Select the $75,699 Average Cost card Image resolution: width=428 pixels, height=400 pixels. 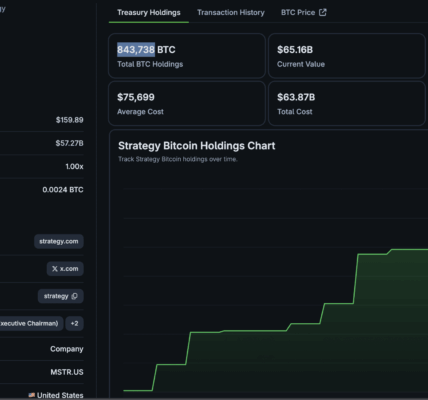click(187, 103)
